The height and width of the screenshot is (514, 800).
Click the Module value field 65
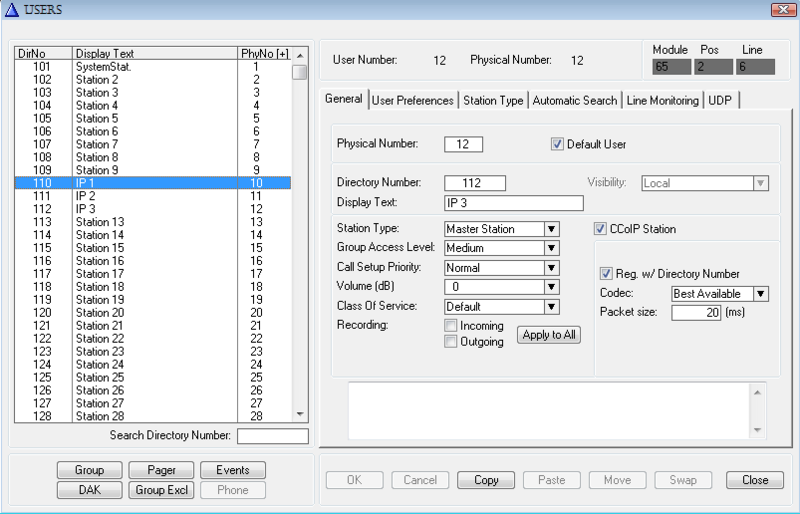pyautogui.click(x=671, y=67)
